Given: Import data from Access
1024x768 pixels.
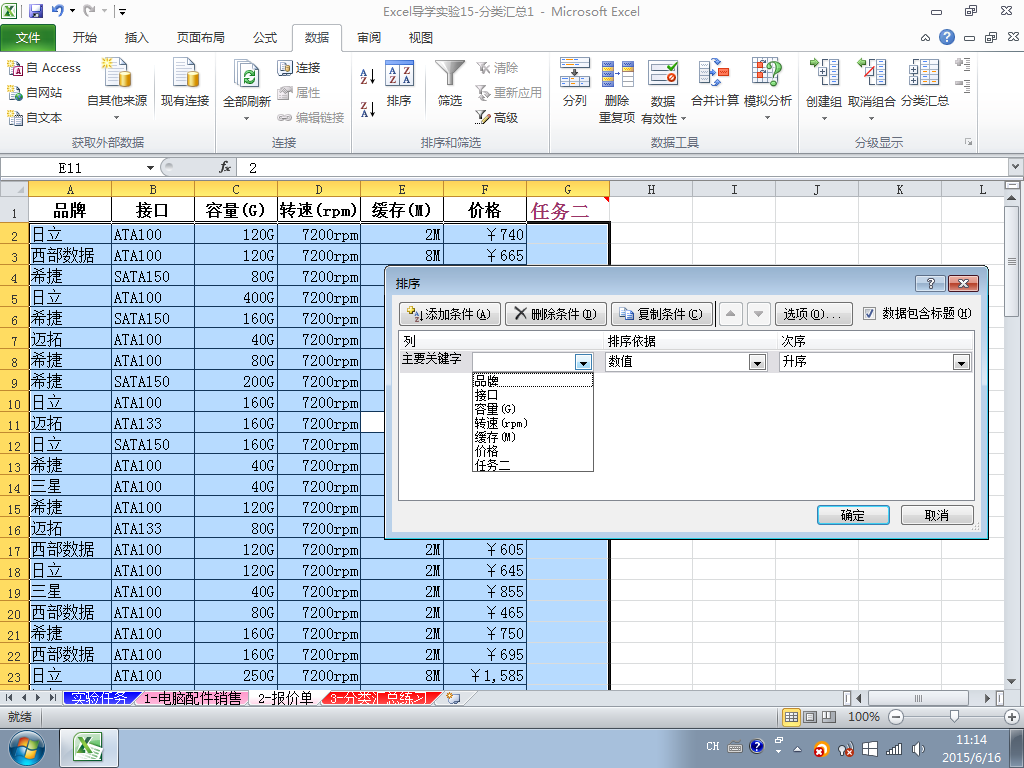Looking at the screenshot, I should [x=44, y=67].
